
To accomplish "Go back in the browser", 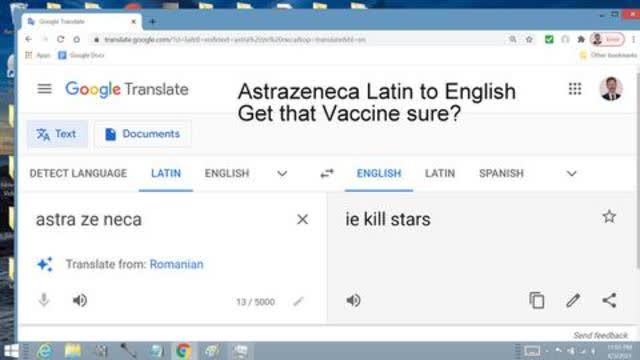I will 28,39.
